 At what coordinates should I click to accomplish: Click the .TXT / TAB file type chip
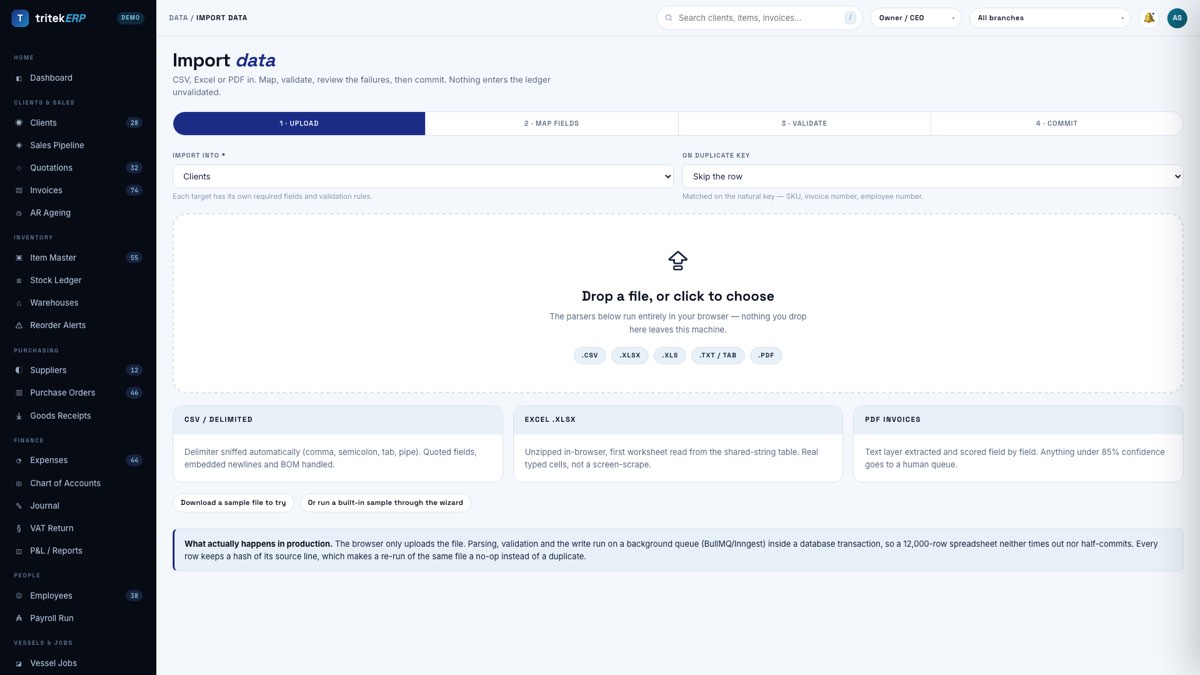pos(718,355)
